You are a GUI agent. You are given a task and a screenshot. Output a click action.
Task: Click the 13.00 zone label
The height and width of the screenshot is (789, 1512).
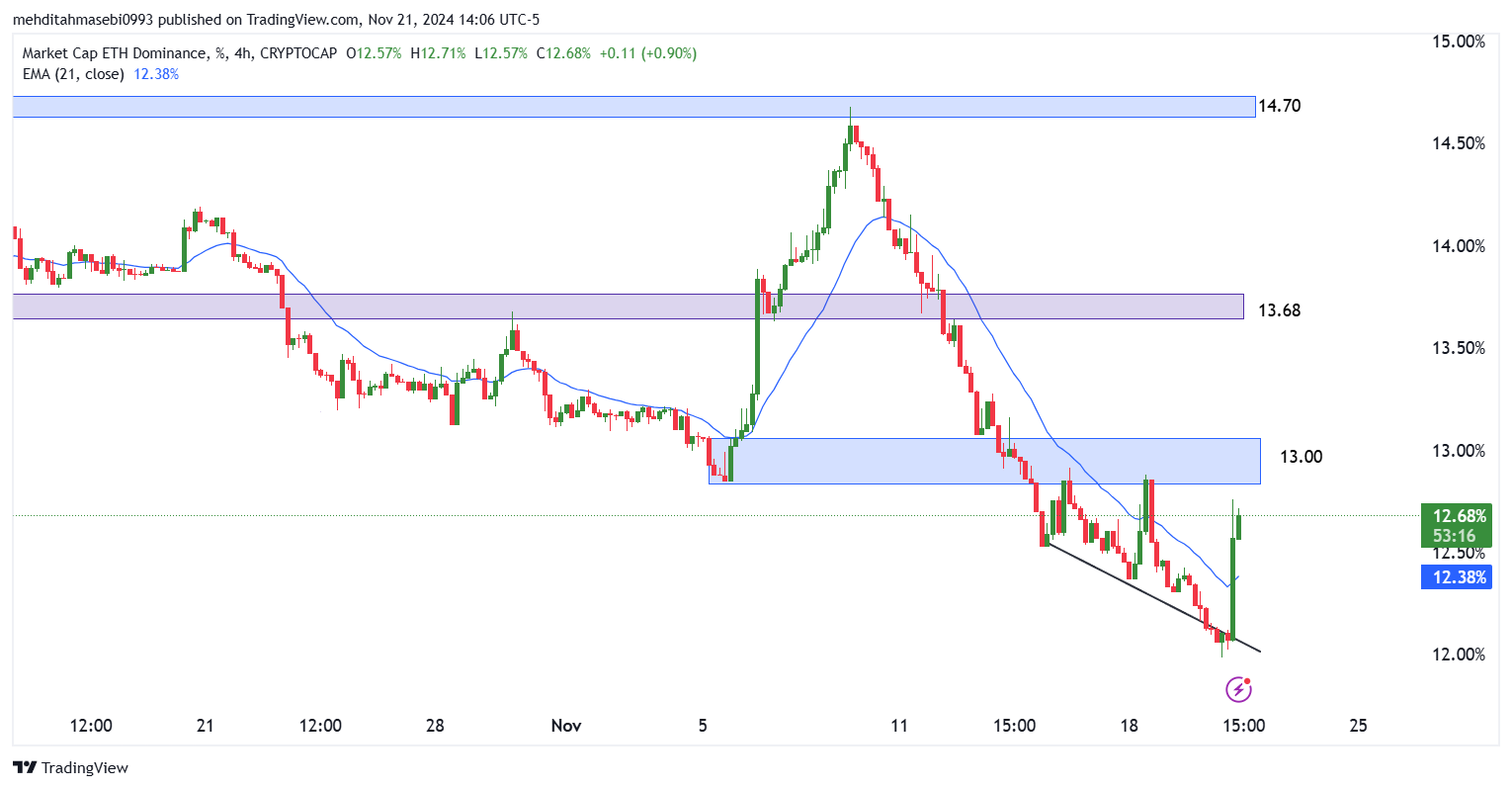1301,457
